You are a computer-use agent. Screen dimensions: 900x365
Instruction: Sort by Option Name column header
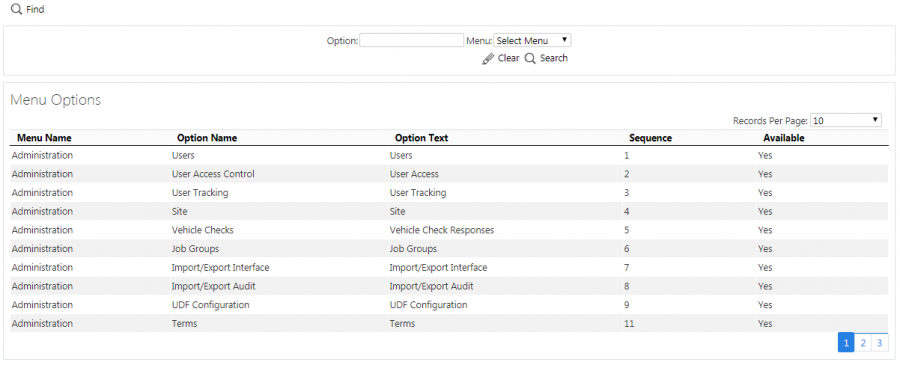207,138
